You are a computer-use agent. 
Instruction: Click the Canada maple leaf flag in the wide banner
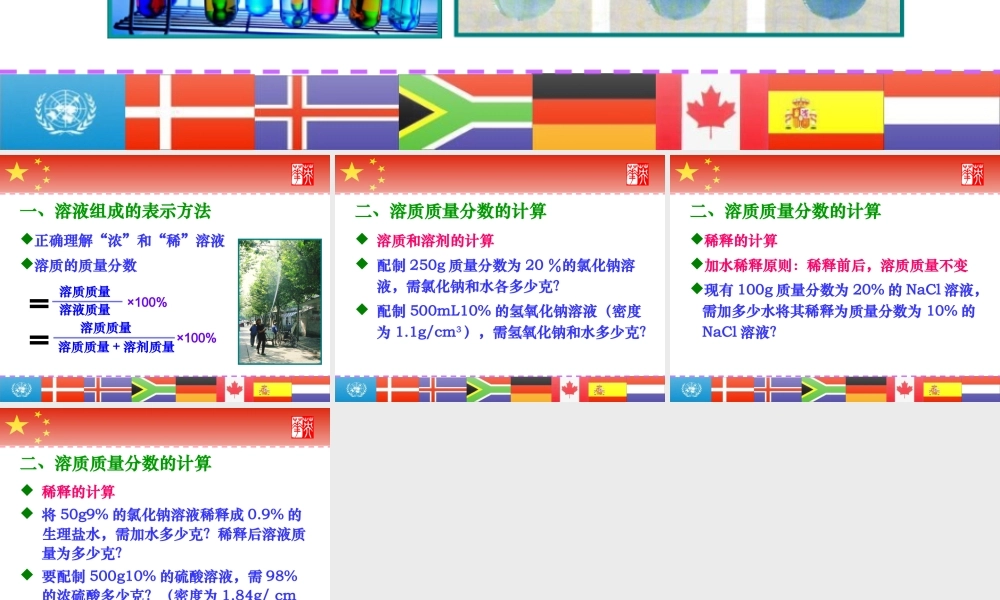tap(711, 112)
